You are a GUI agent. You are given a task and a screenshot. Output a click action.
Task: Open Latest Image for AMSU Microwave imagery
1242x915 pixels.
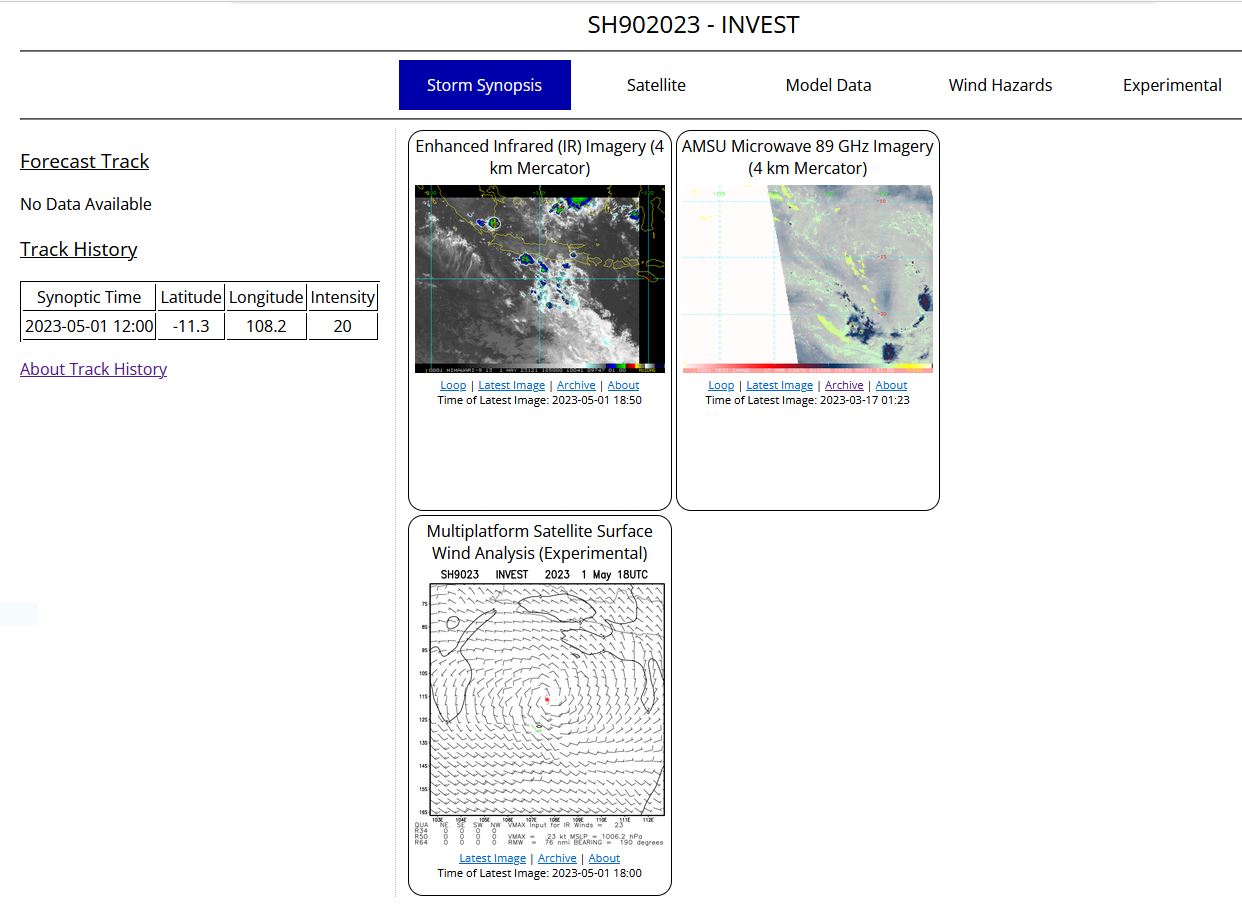click(779, 385)
